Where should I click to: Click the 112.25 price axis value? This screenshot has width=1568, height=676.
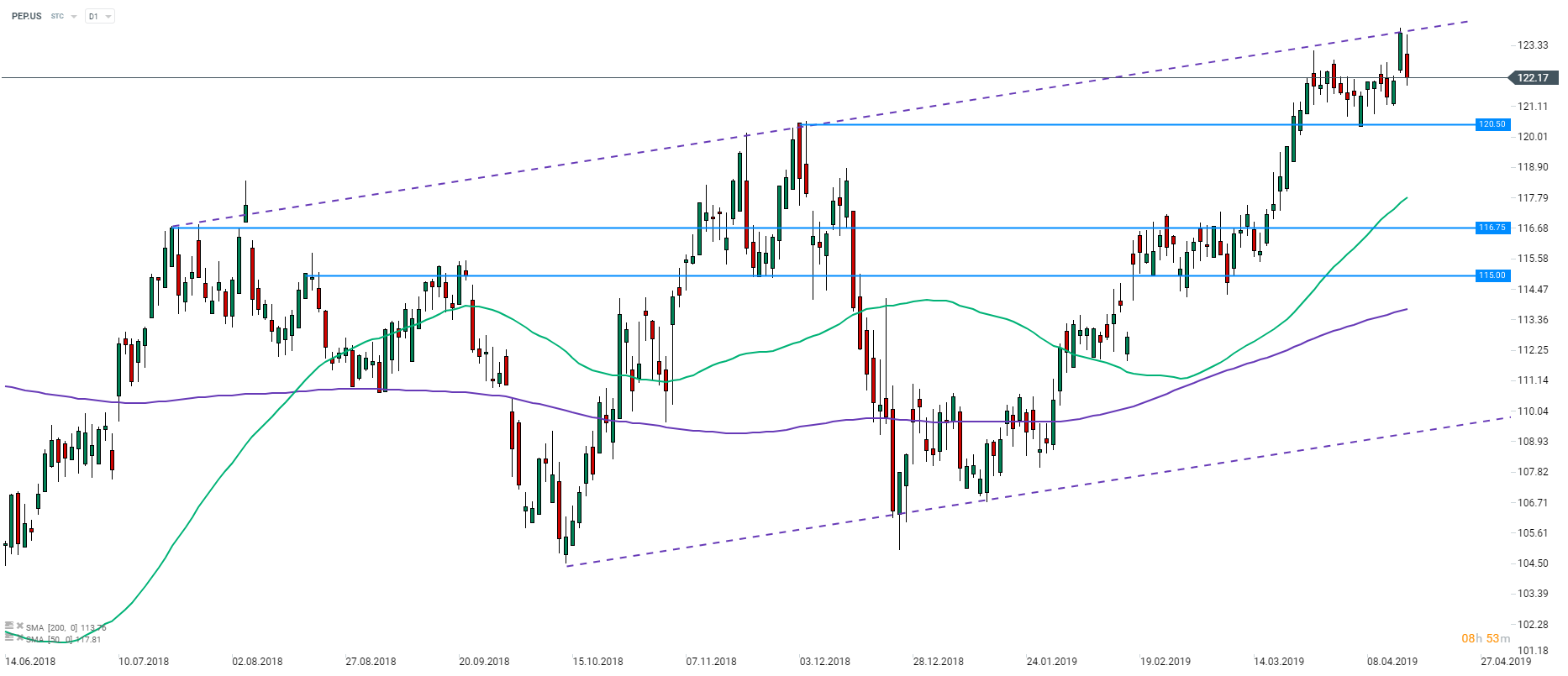pyautogui.click(x=1533, y=350)
